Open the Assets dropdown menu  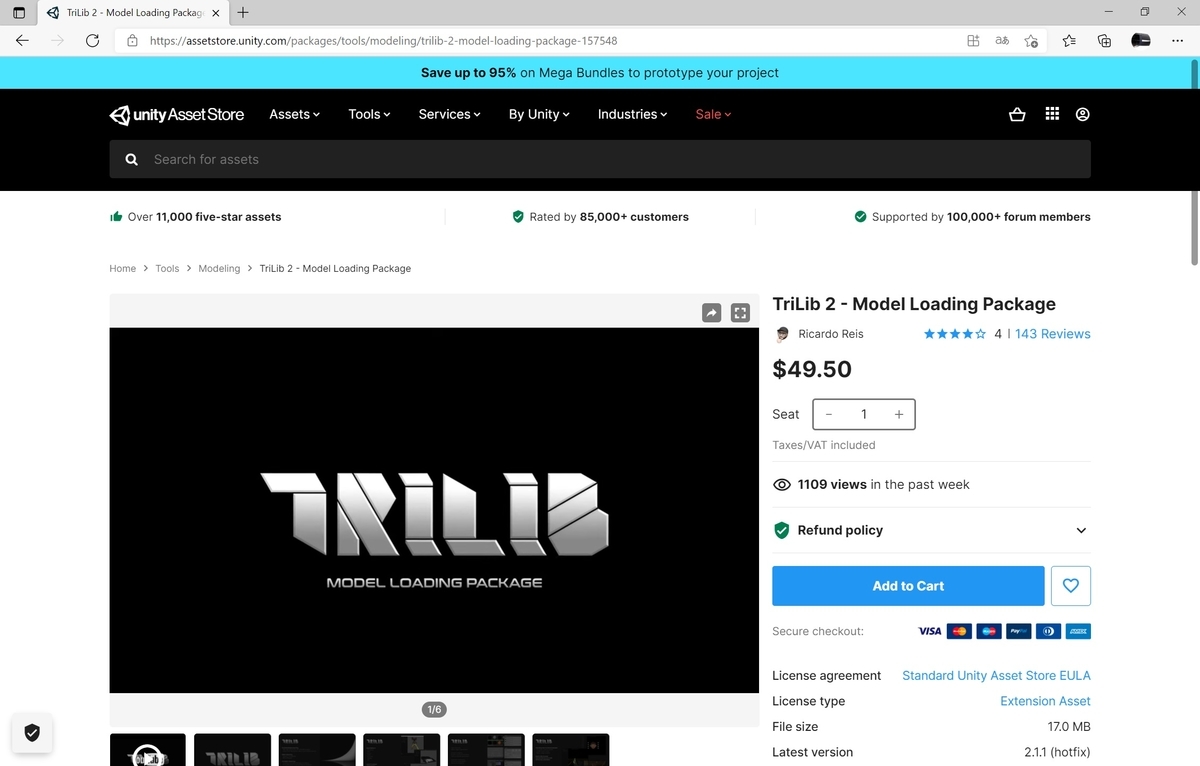pos(294,114)
